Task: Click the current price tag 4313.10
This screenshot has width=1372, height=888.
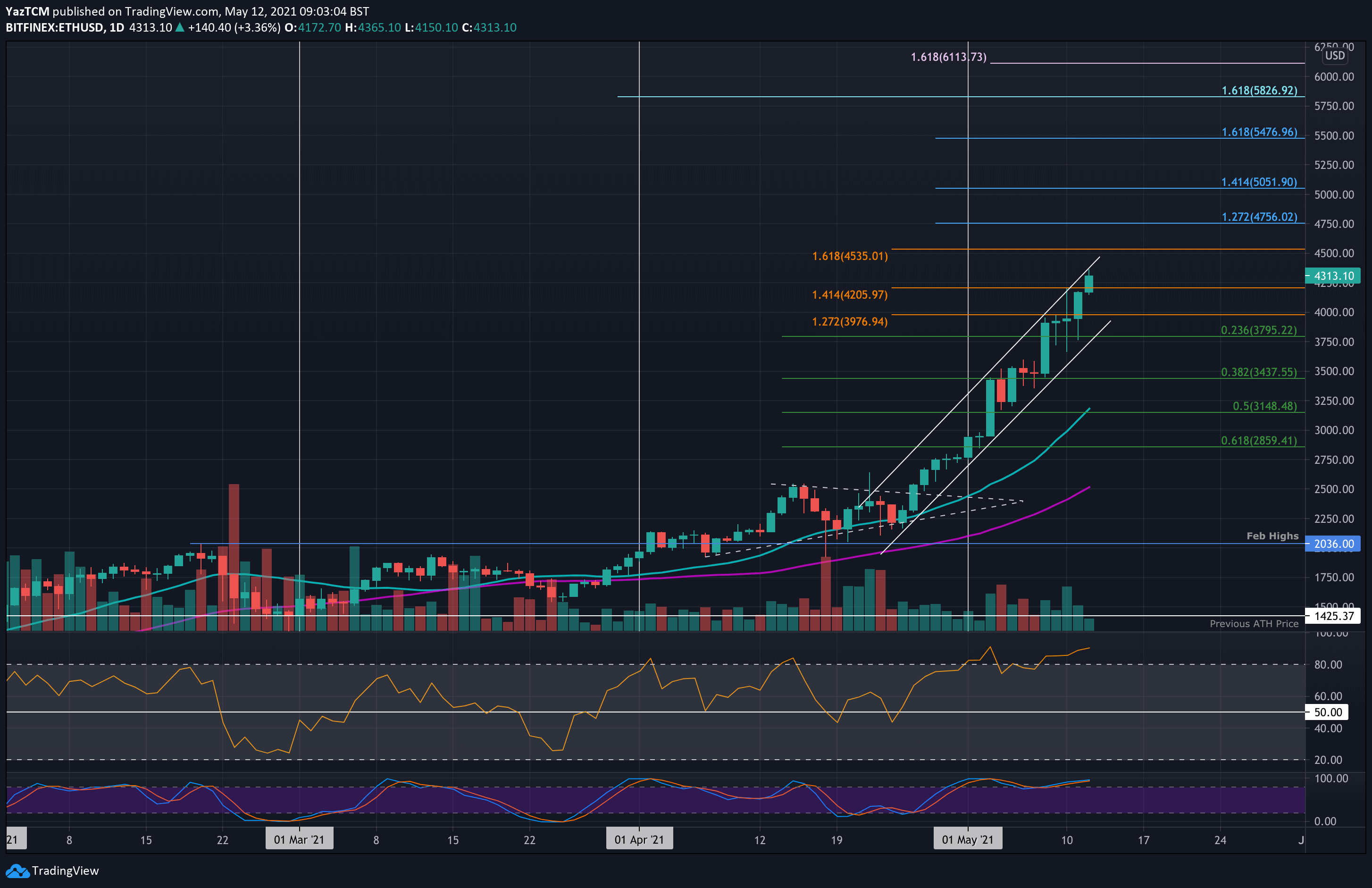Action: pyautogui.click(x=1332, y=276)
